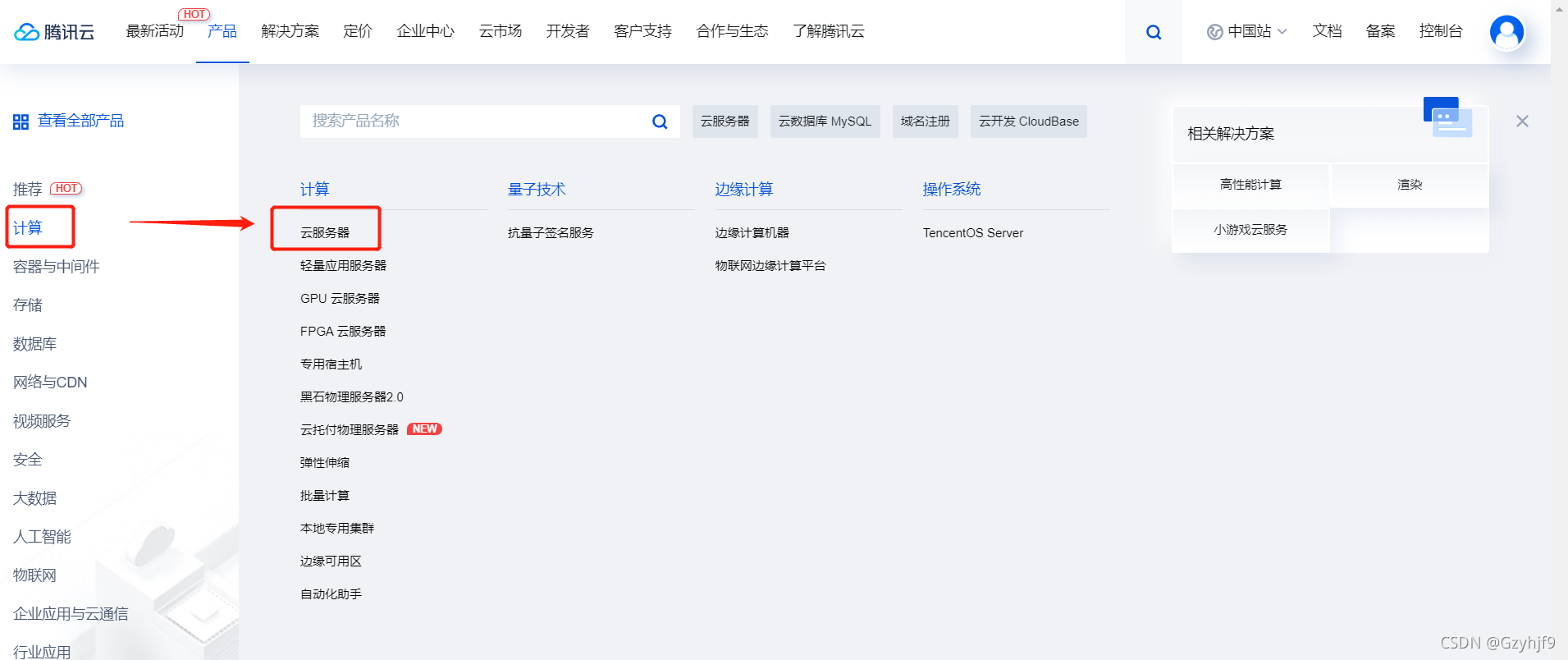Image resolution: width=1568 pixels, height=660 pixels.
Task: Open 物联网边缘计算平台 product
Action: coord(770,266)
